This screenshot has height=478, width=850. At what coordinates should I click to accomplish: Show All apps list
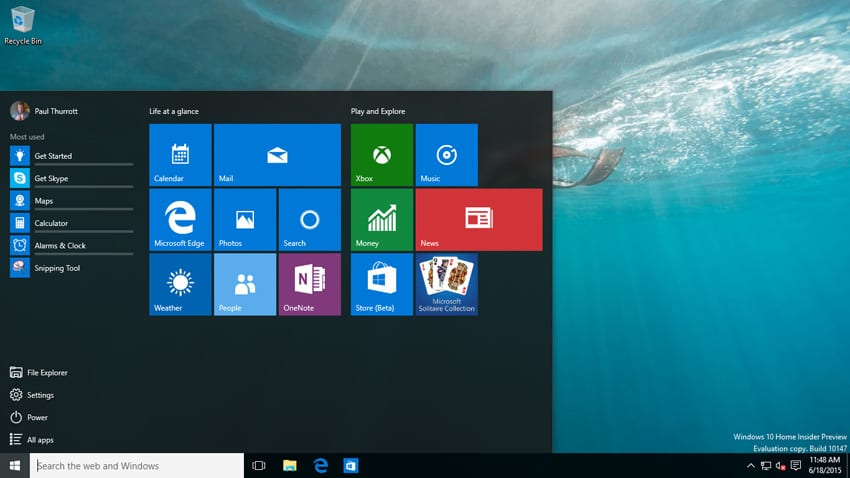(32, 440)
